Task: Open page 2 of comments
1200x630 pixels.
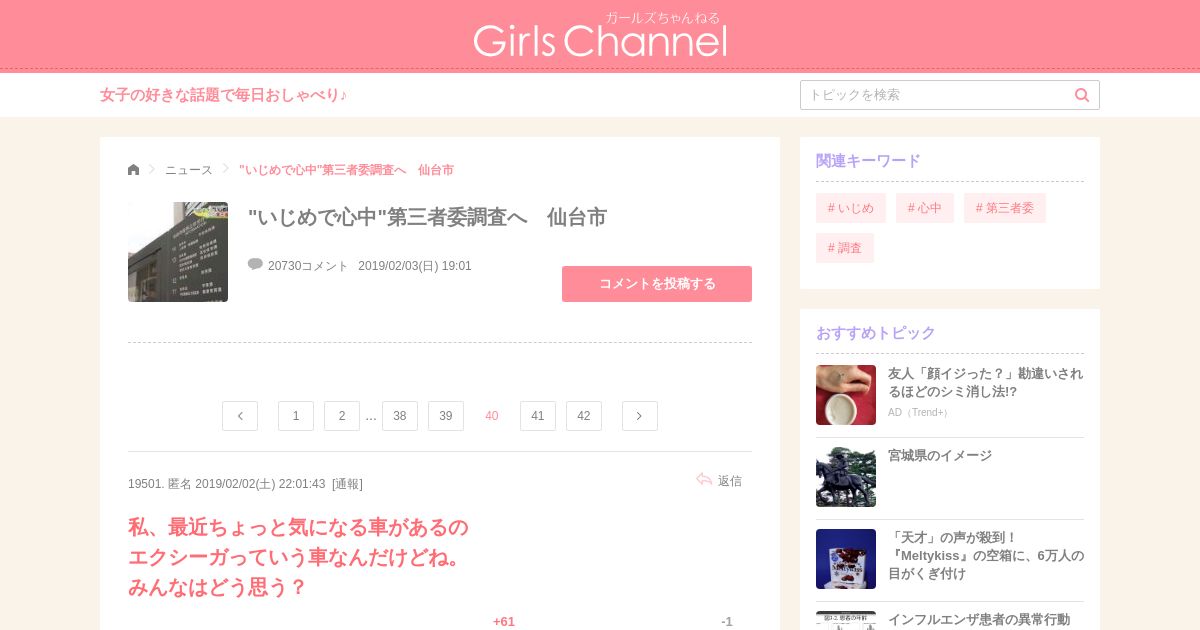Action: coord(342,416)
